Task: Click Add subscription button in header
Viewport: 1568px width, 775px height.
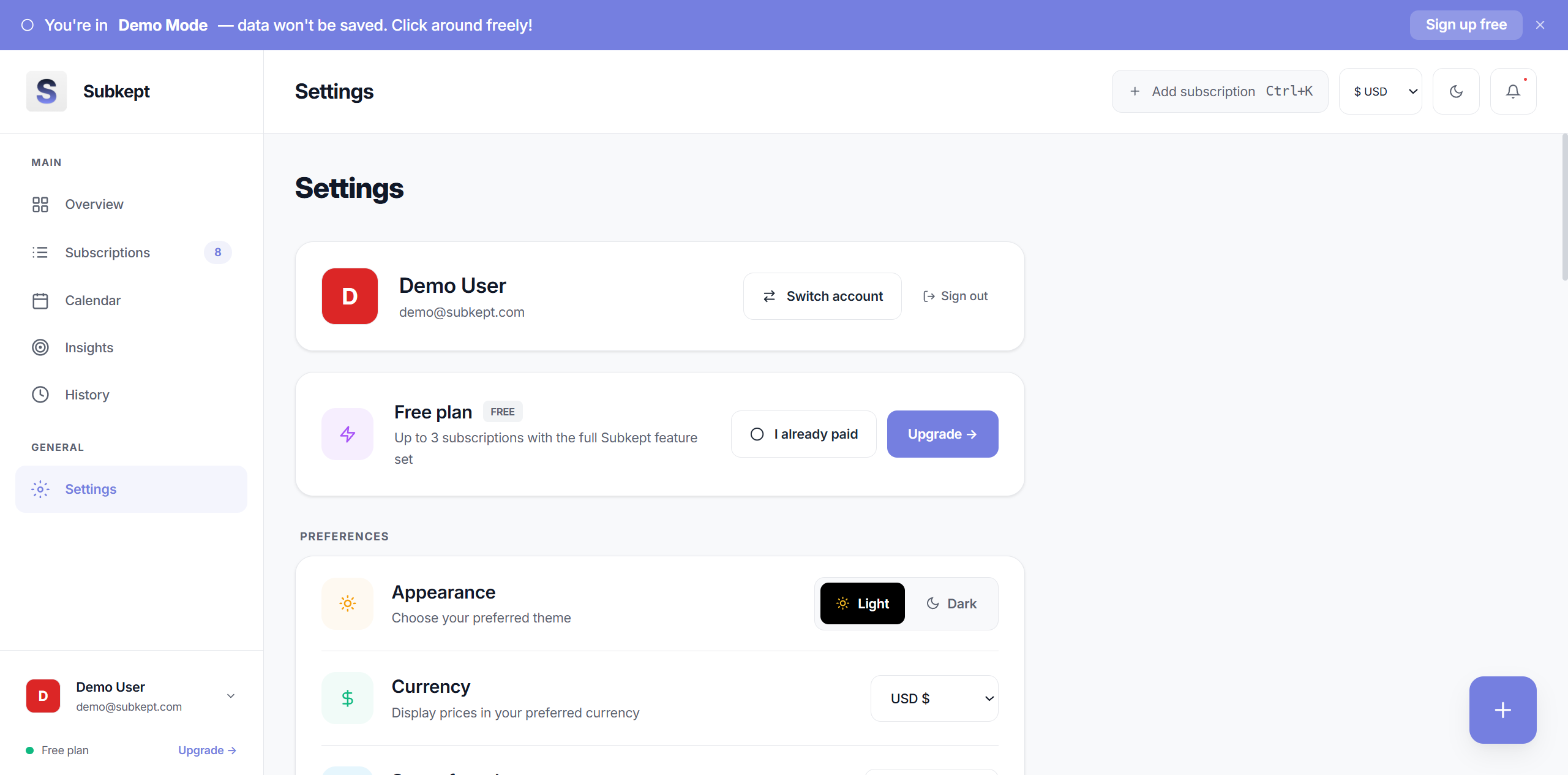Action: click(x=1220, y=91)
